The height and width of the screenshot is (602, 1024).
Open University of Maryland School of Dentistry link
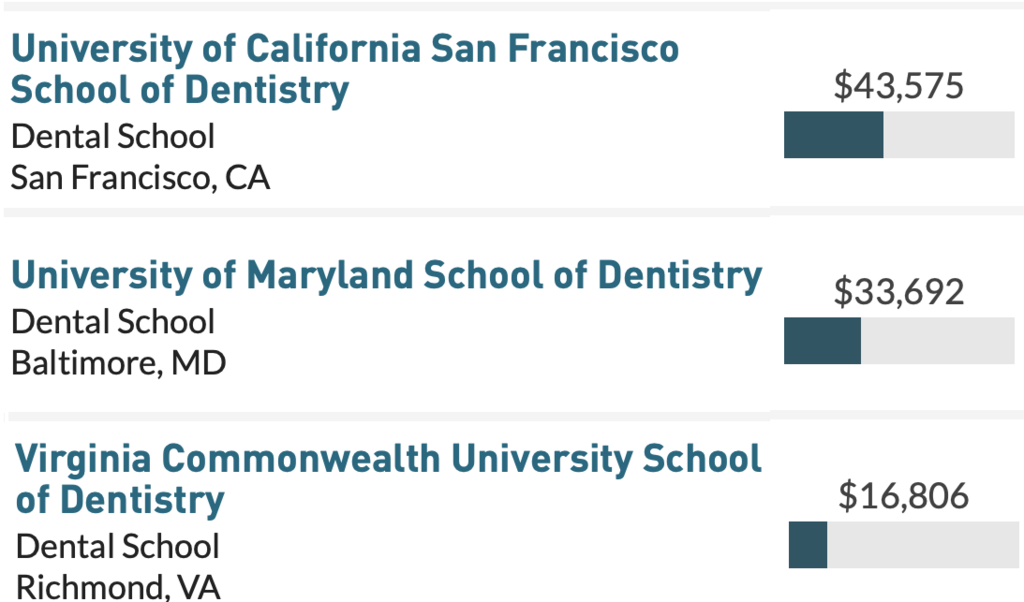pyautogui.click(x=387, y=276)
